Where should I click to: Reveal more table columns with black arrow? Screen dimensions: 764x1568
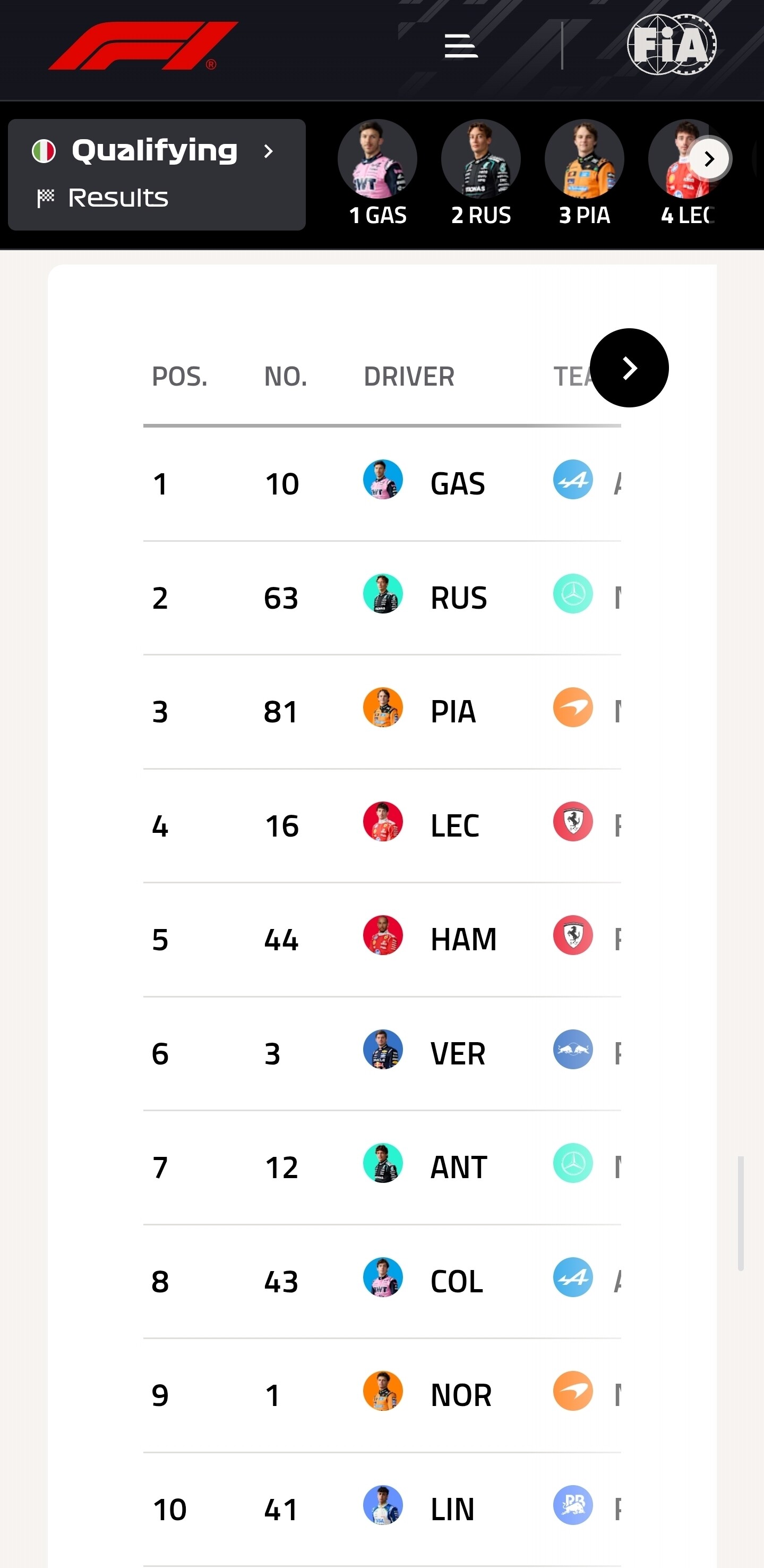pyautogui.click(x=630, y=368)
